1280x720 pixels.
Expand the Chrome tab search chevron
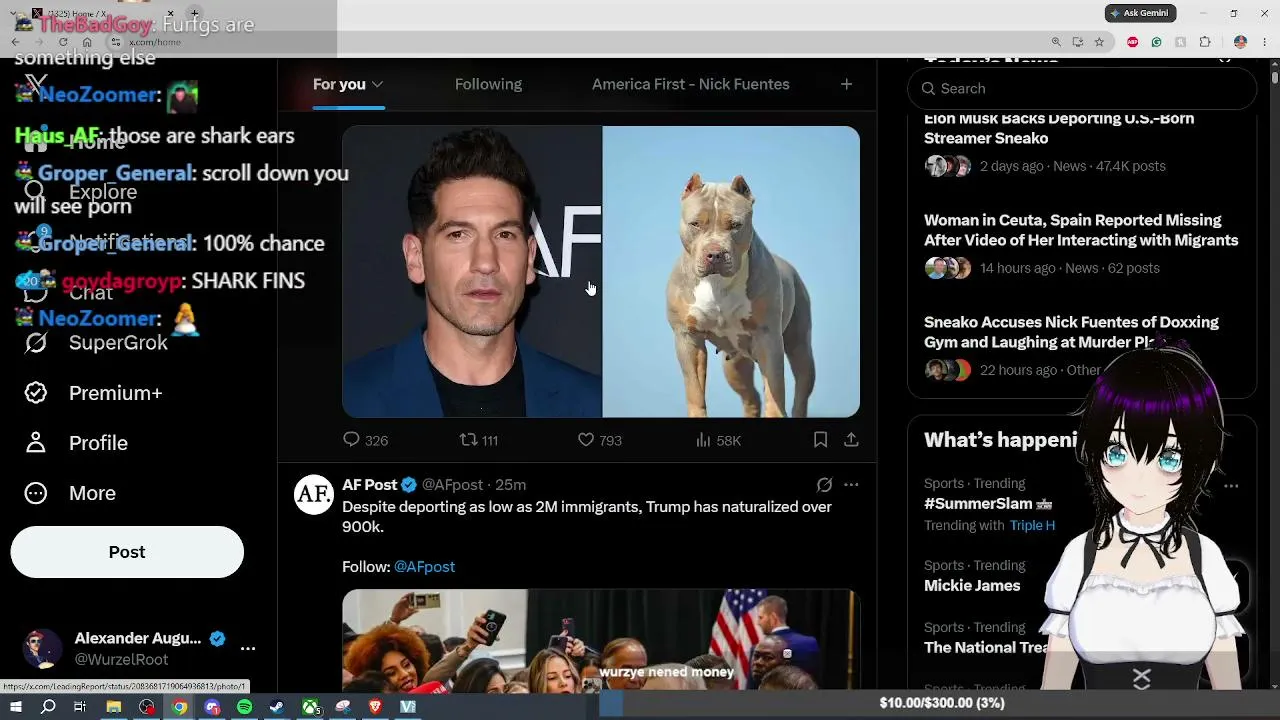tap(15, 13)
